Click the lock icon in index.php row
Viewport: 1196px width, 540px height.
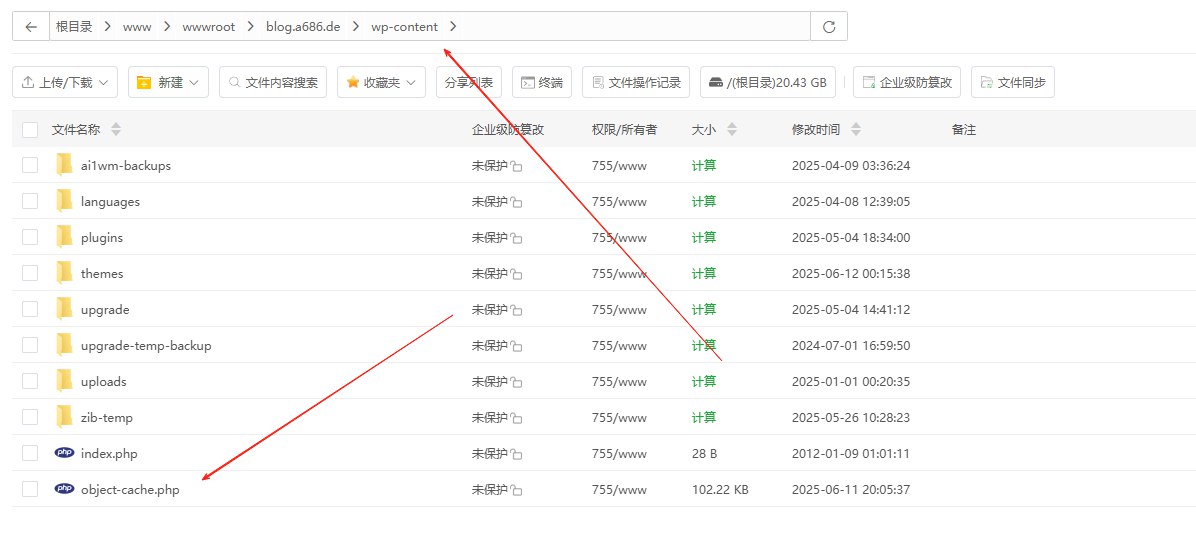point(516,454)
